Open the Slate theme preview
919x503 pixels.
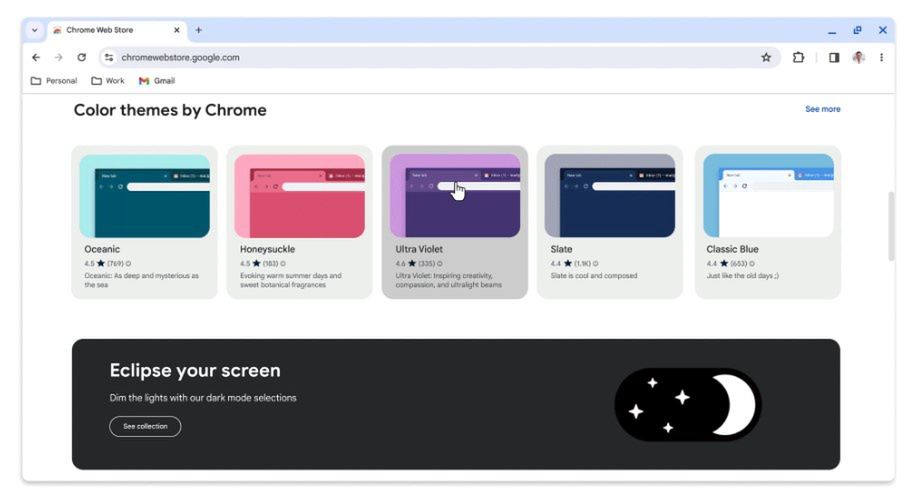point(610,196)
